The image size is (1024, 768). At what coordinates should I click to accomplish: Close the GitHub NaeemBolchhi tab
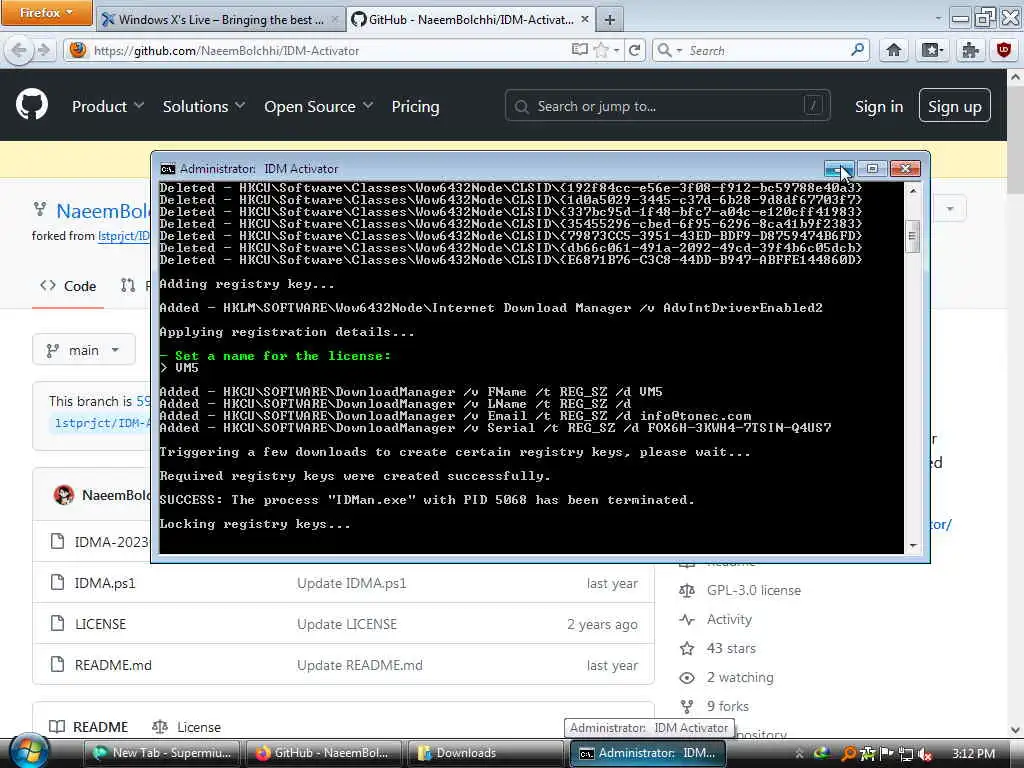[584, 20]
